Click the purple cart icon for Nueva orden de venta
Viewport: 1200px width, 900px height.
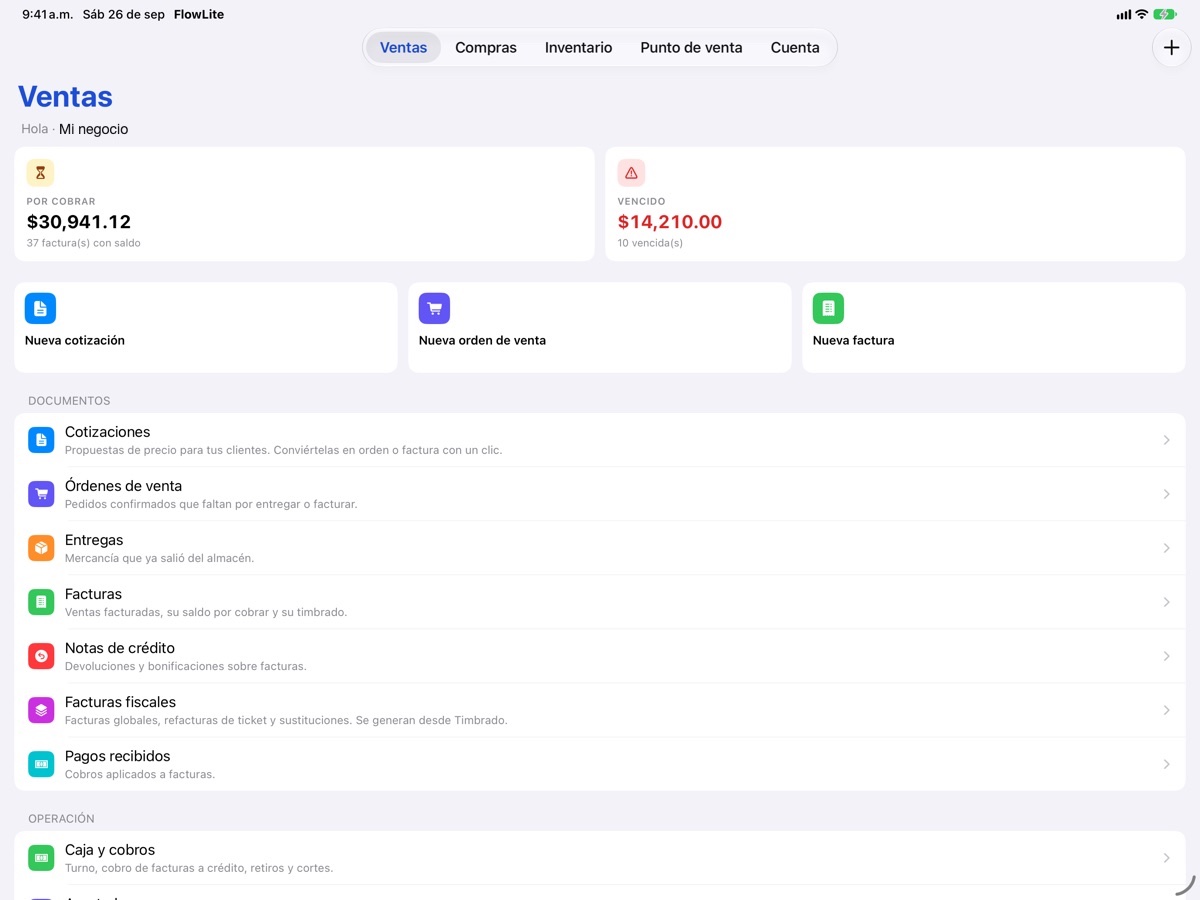click(434, 308)
